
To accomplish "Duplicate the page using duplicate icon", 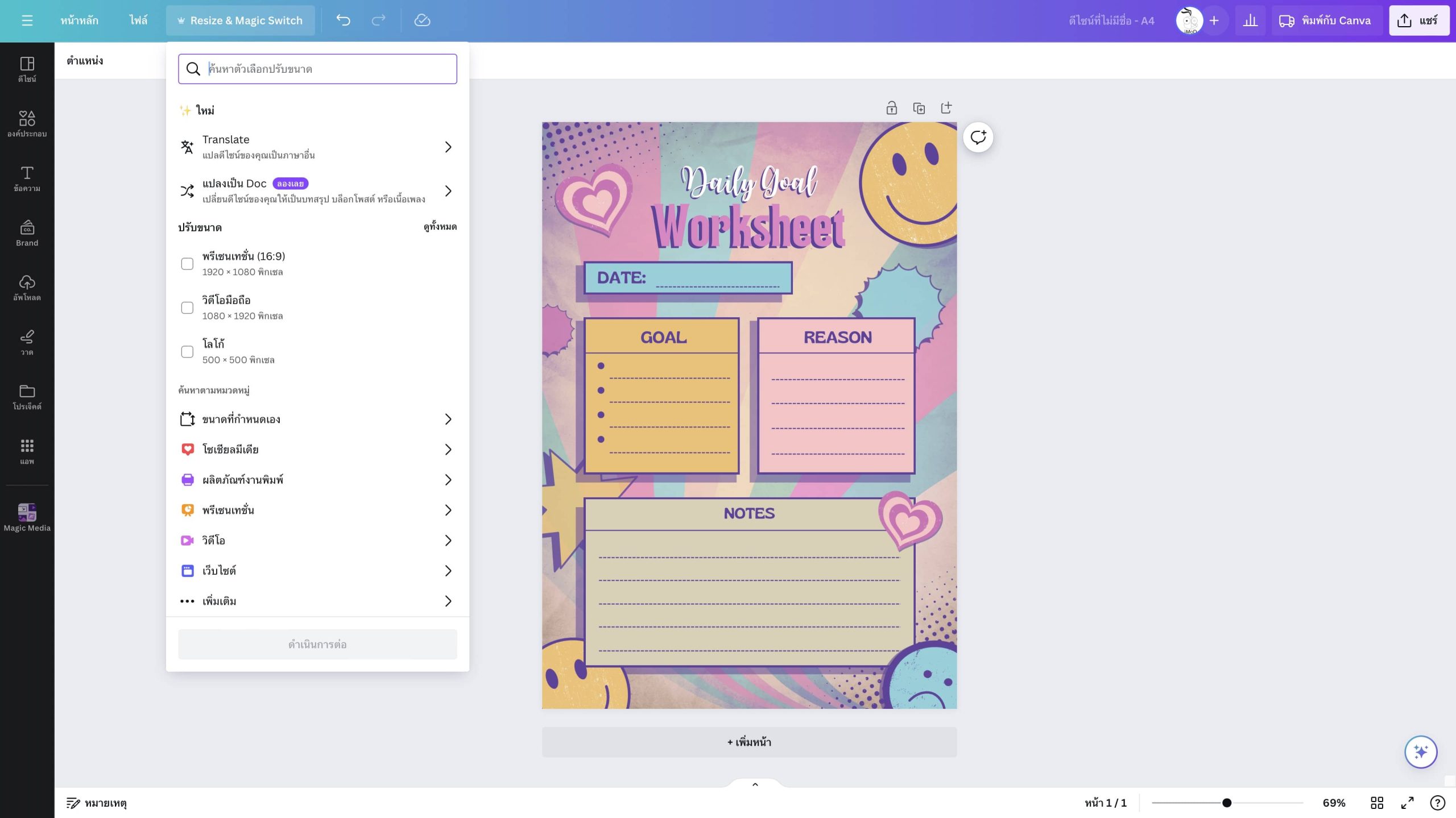I will (x=919, y=108).
